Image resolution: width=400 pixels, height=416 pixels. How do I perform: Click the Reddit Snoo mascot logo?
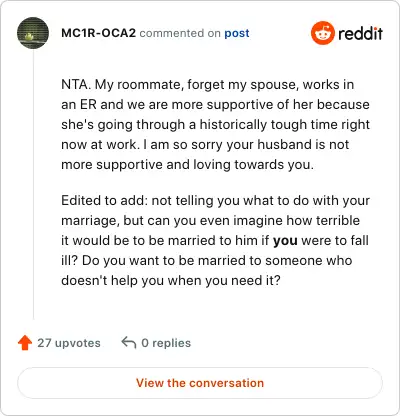pyautogui.click(x=322, y=33)
